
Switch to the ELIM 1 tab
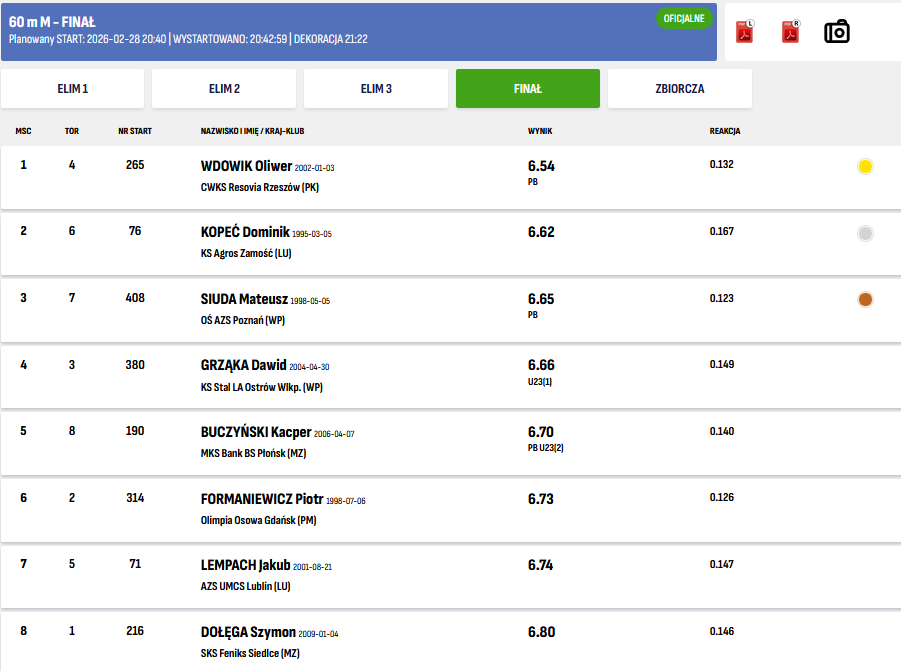pyautogui.click(x=73, y=89)
